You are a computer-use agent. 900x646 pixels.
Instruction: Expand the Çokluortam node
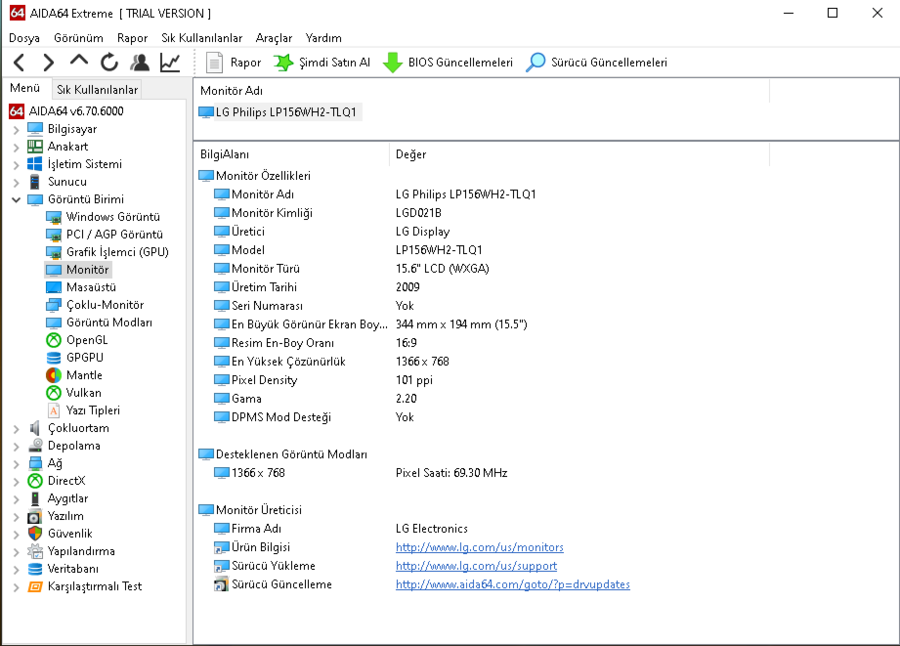click(x=16, y=428)
